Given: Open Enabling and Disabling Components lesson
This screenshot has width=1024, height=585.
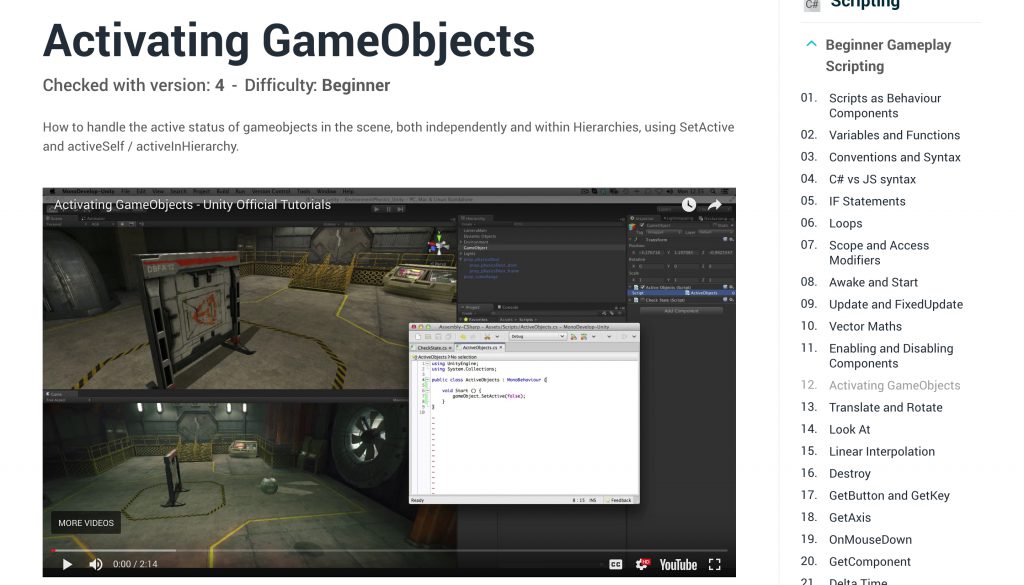Looking at the screenshot, I should click(x=891, y=356).
